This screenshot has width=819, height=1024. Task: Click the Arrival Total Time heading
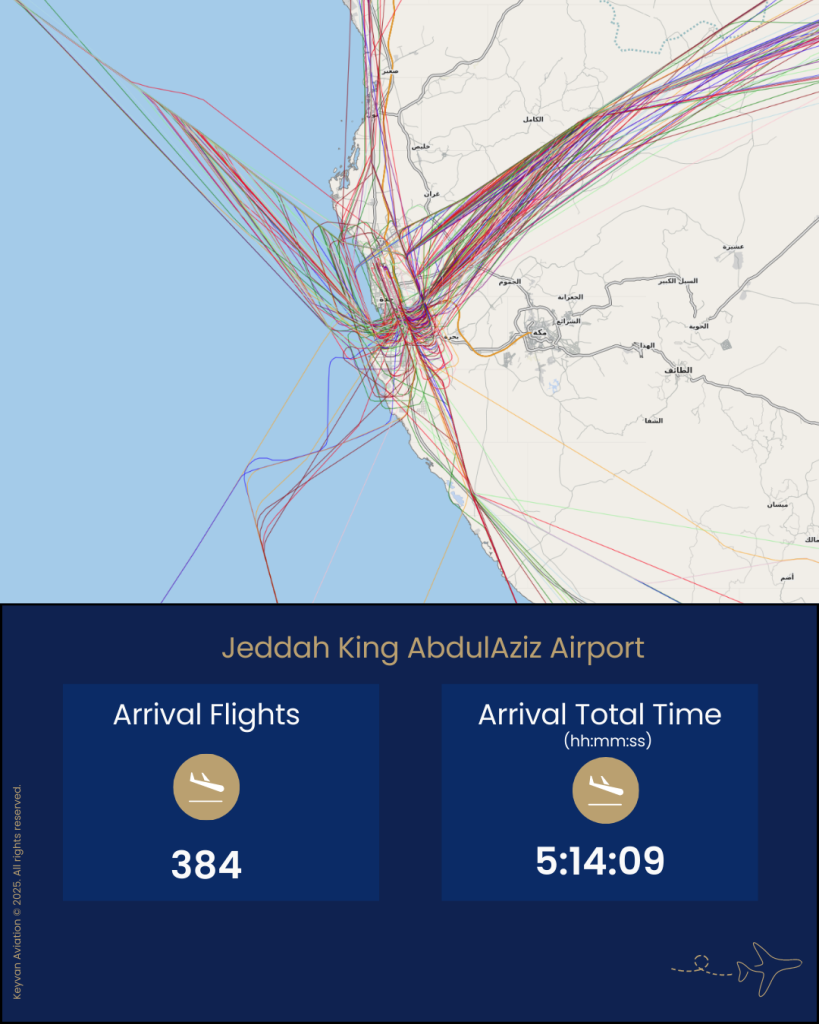[x=599, y=715]
